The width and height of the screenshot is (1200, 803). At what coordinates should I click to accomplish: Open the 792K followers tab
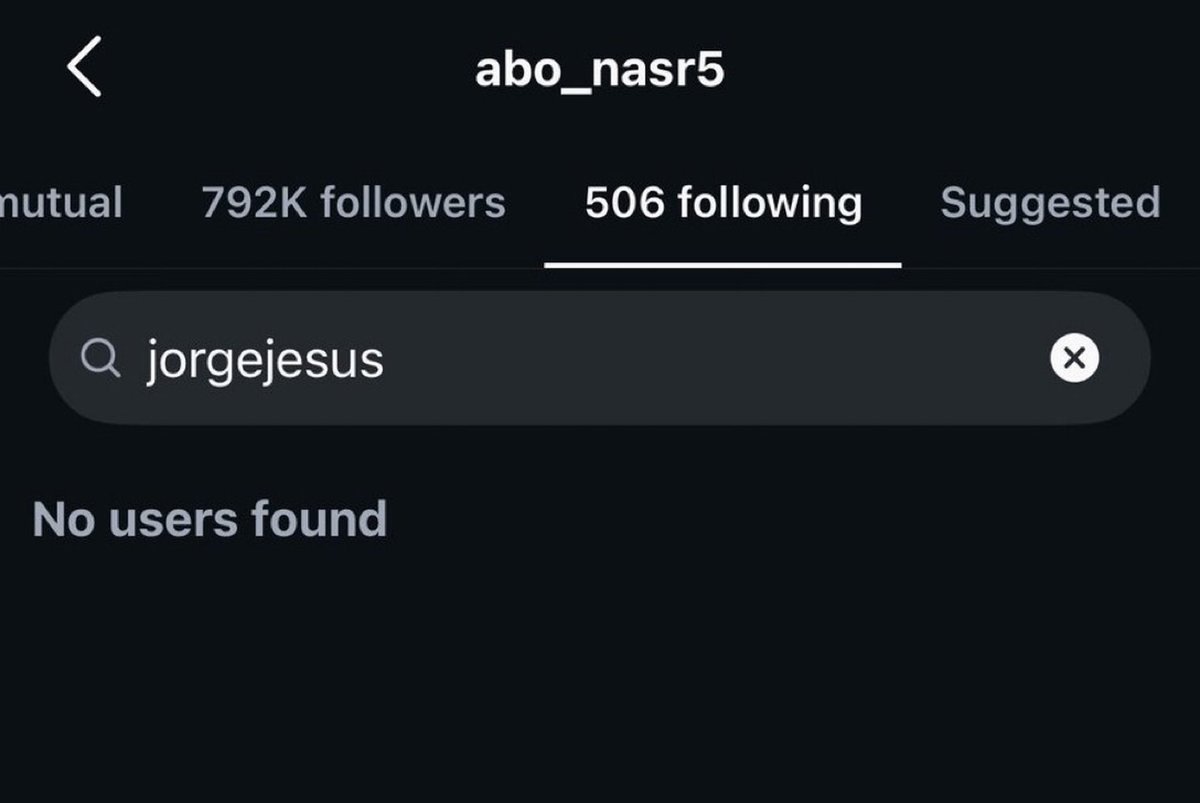tap(353, 203)
